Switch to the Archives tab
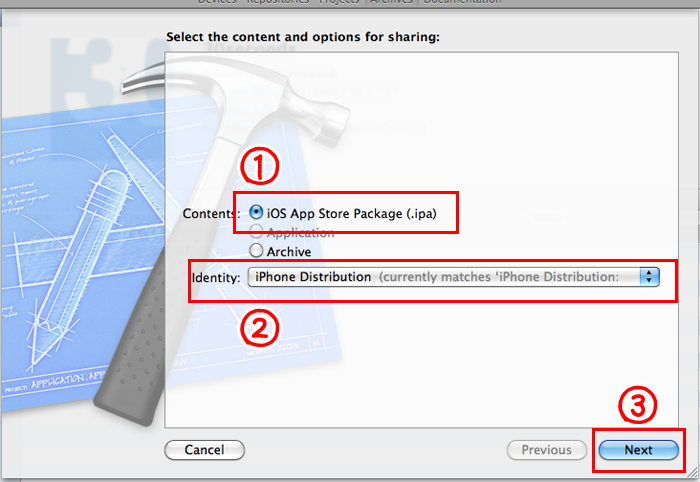 coord(393,3)
